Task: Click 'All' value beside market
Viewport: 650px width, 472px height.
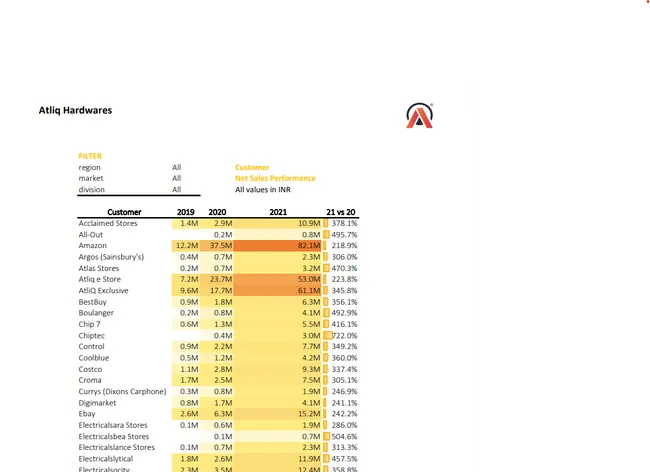Action: pyautogui.click(x=177, y=178)
